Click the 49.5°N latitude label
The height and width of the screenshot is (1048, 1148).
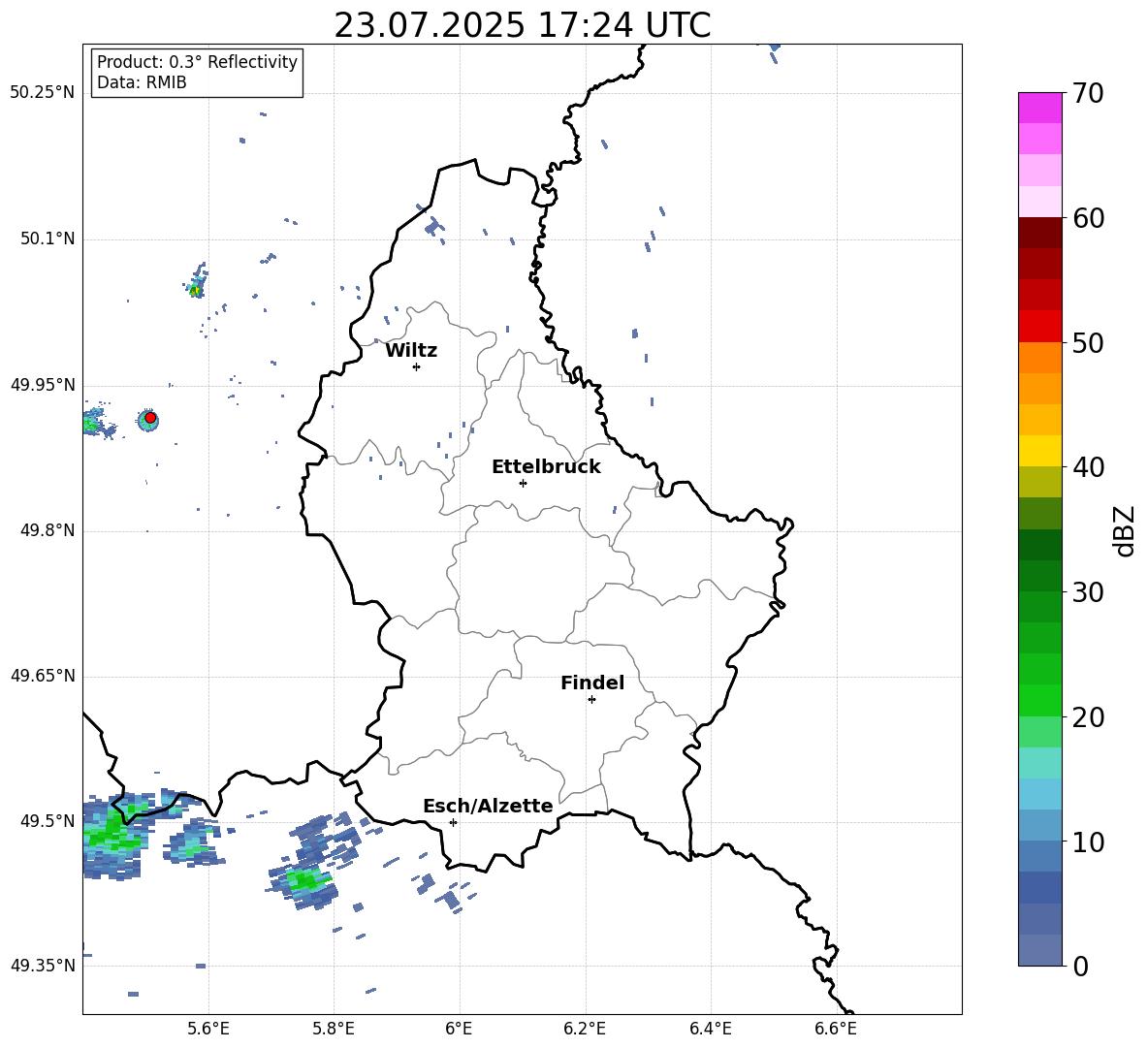click(x=48, y=821)
